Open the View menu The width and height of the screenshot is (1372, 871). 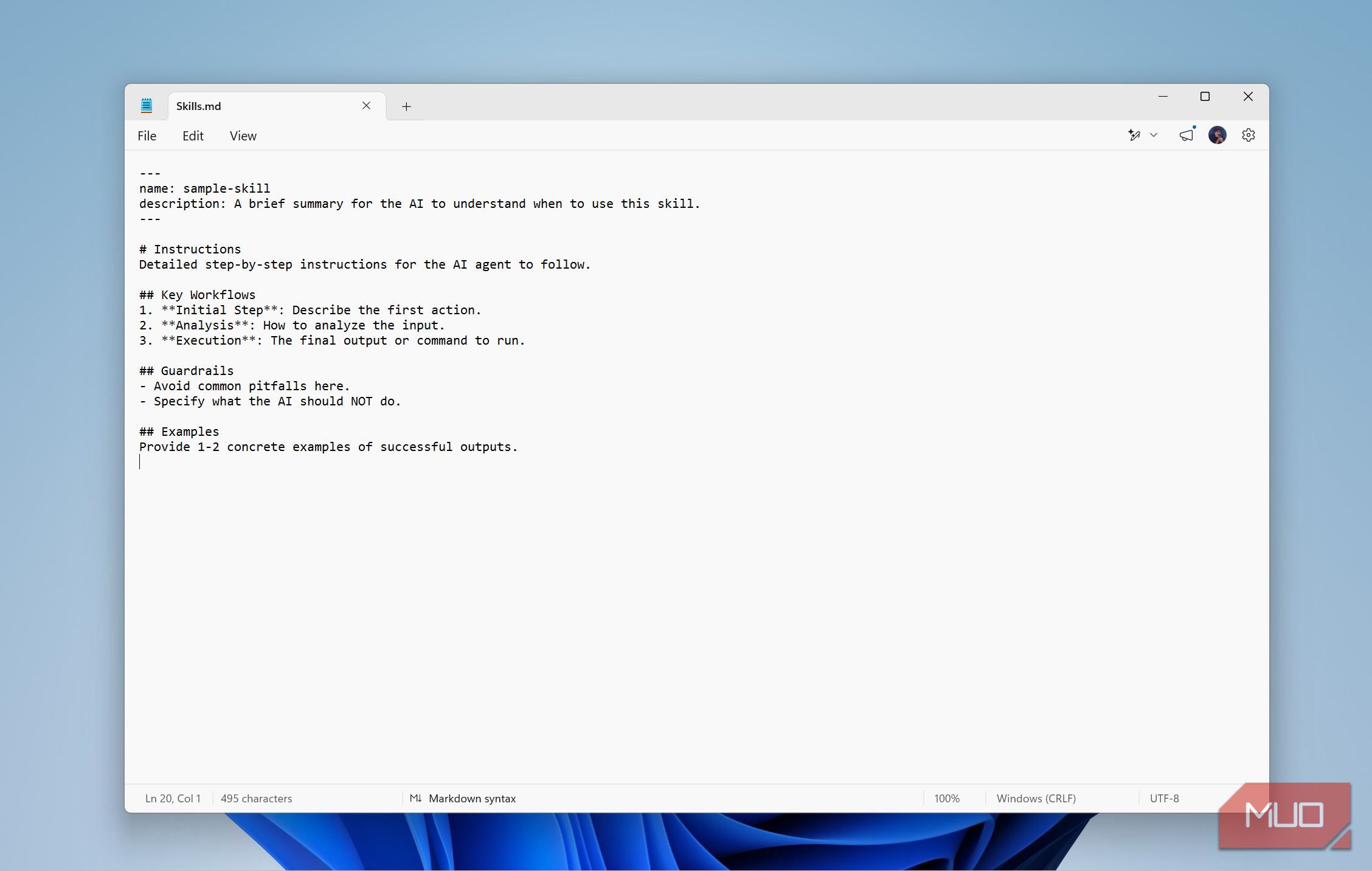tap(243, 136)
